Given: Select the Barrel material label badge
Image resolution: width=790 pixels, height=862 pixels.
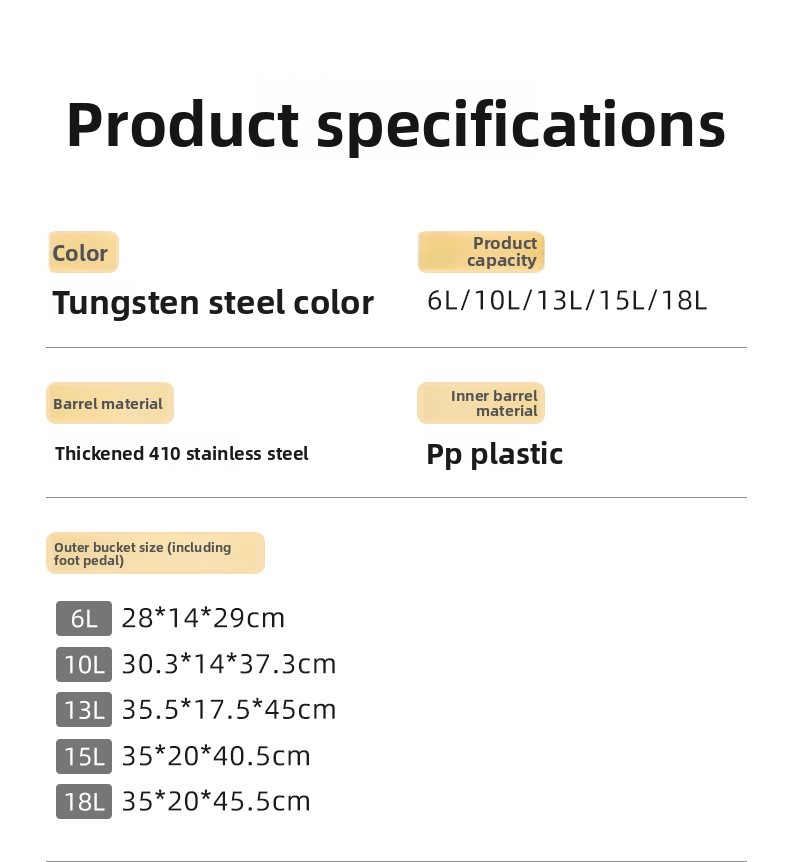Looking at the screenshot, I should 109,403.
